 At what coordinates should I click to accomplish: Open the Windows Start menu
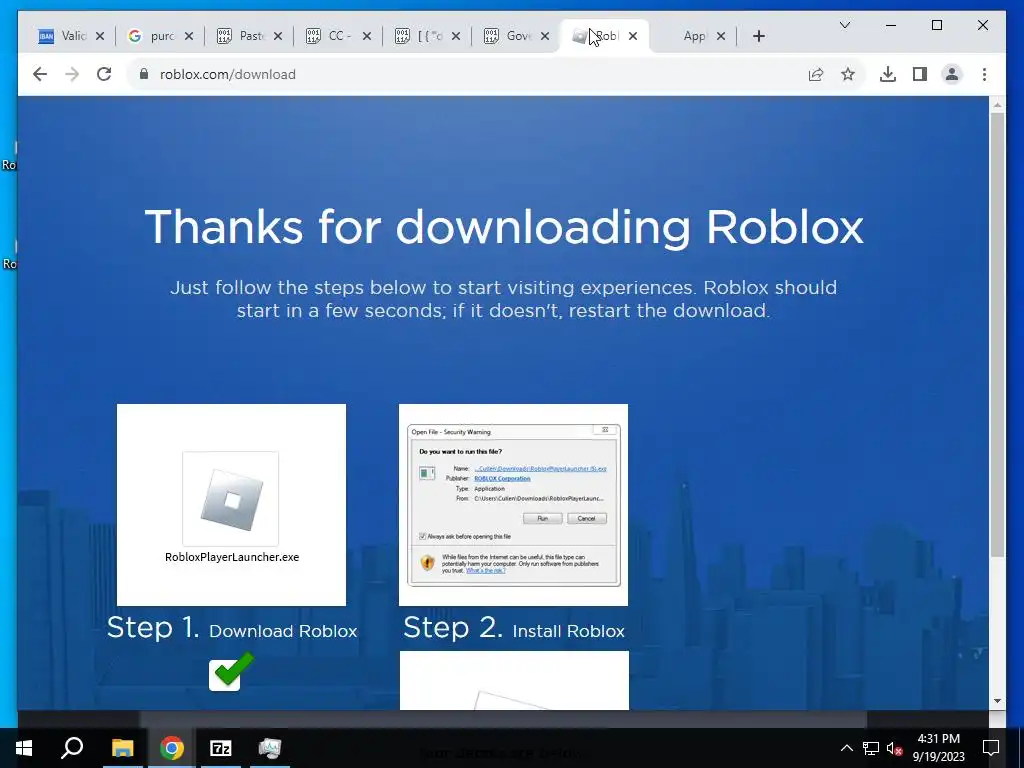[x=24, y=748]
